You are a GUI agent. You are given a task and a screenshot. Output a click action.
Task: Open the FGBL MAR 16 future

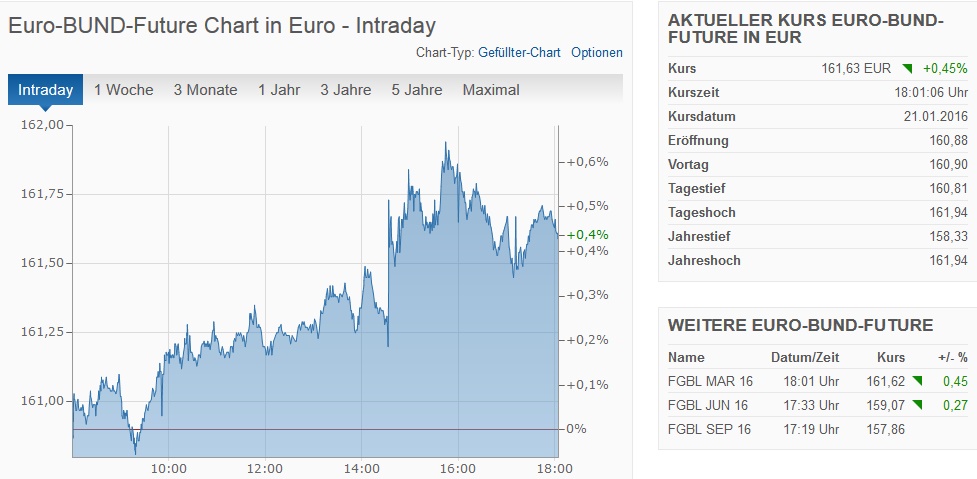pos(710,381)
